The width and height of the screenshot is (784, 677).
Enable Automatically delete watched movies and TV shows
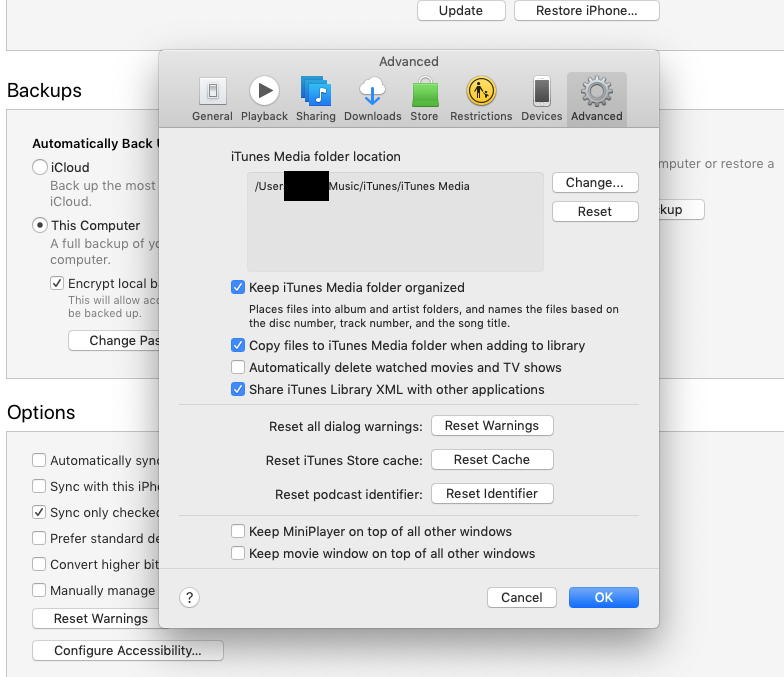pos(238,368)
